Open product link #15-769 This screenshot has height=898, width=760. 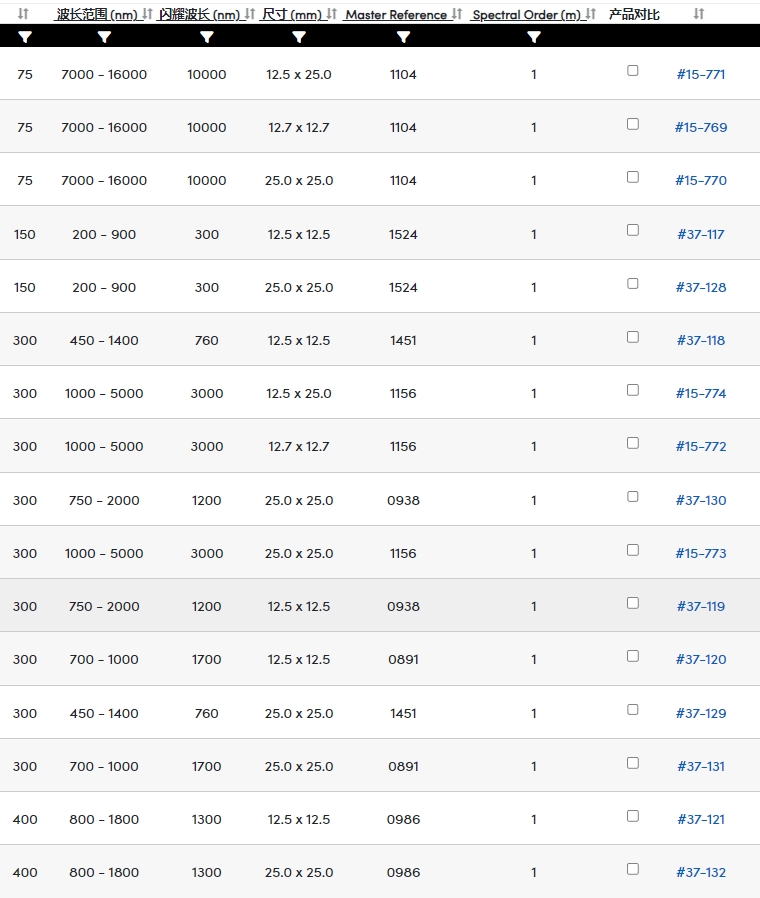pyautogui.click(x=701, y=127)
